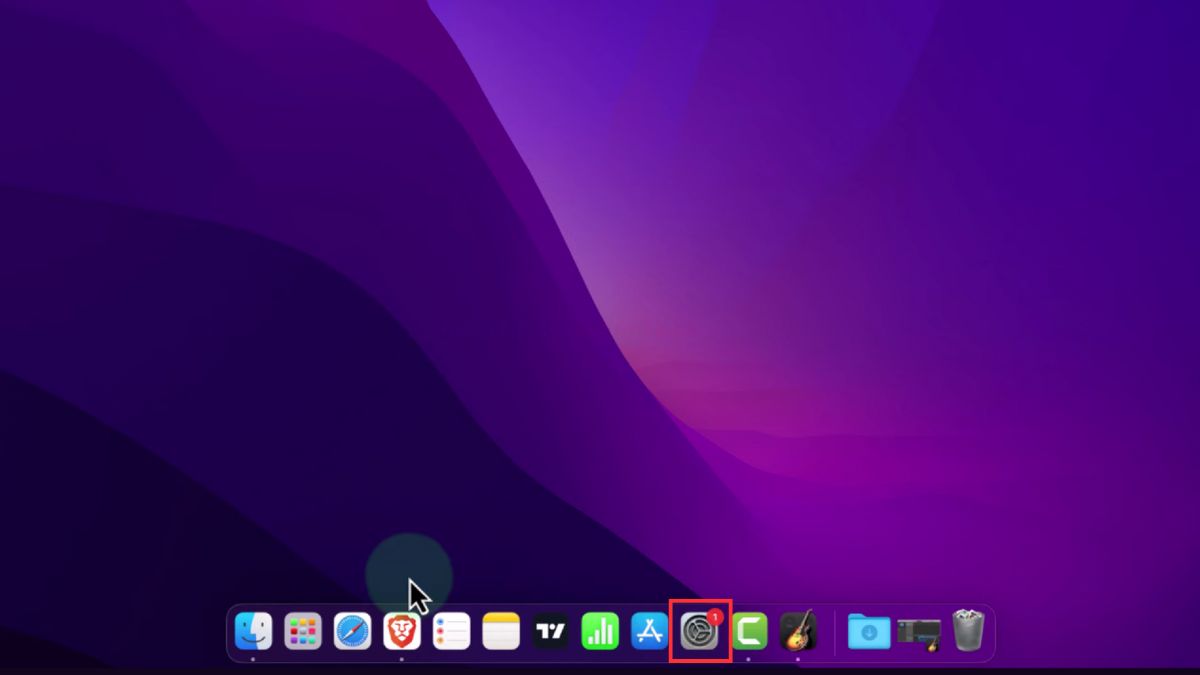This screenshot has height=675, width=1200.
Task: Open System Preferences gear icon
Action: click(x=698, y=633)
